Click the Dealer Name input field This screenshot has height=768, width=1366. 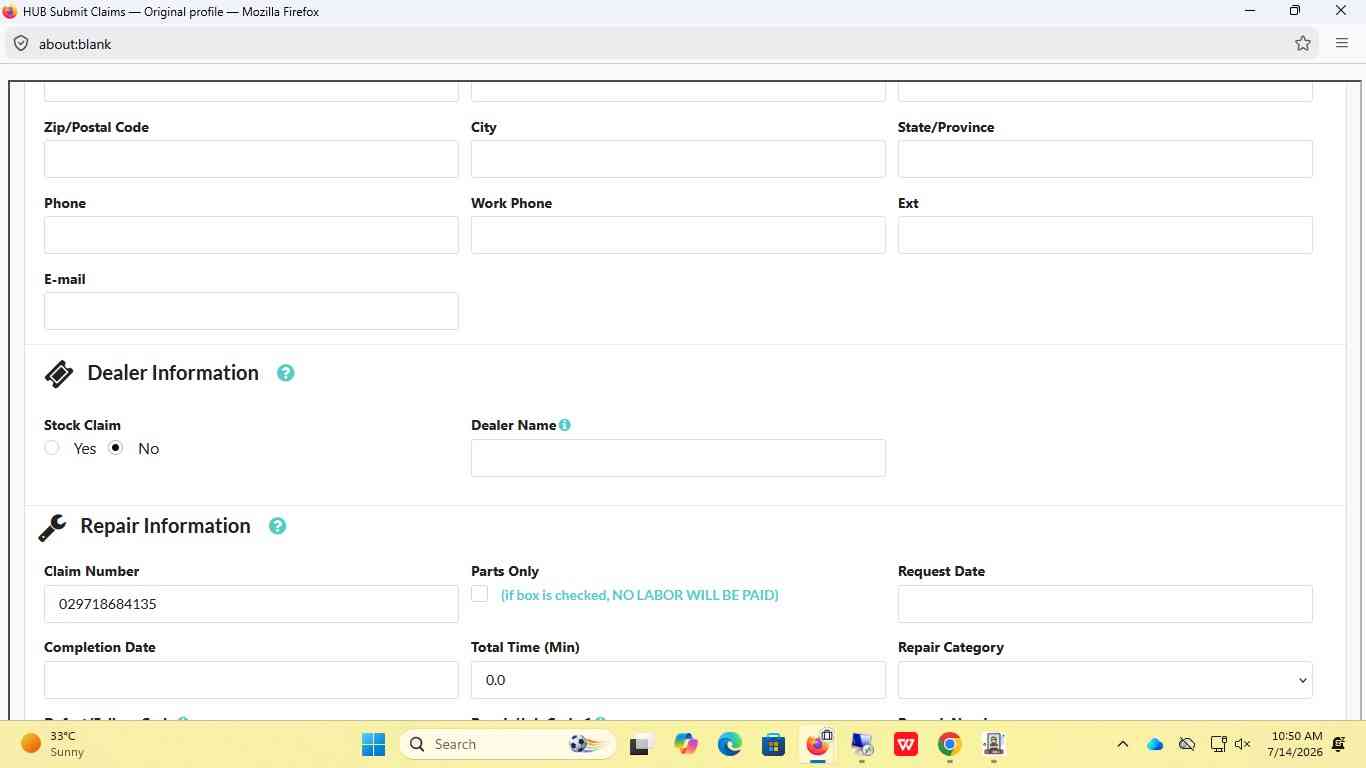pos(678,458)
